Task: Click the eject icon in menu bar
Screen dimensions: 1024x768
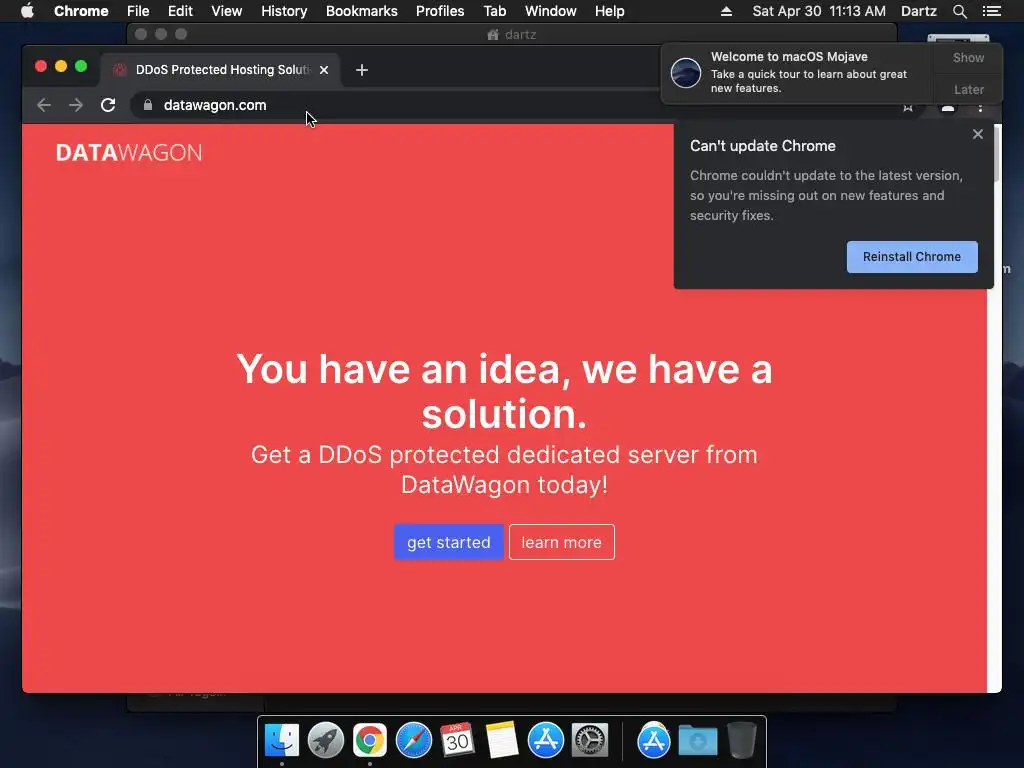Action: (726, 11)
